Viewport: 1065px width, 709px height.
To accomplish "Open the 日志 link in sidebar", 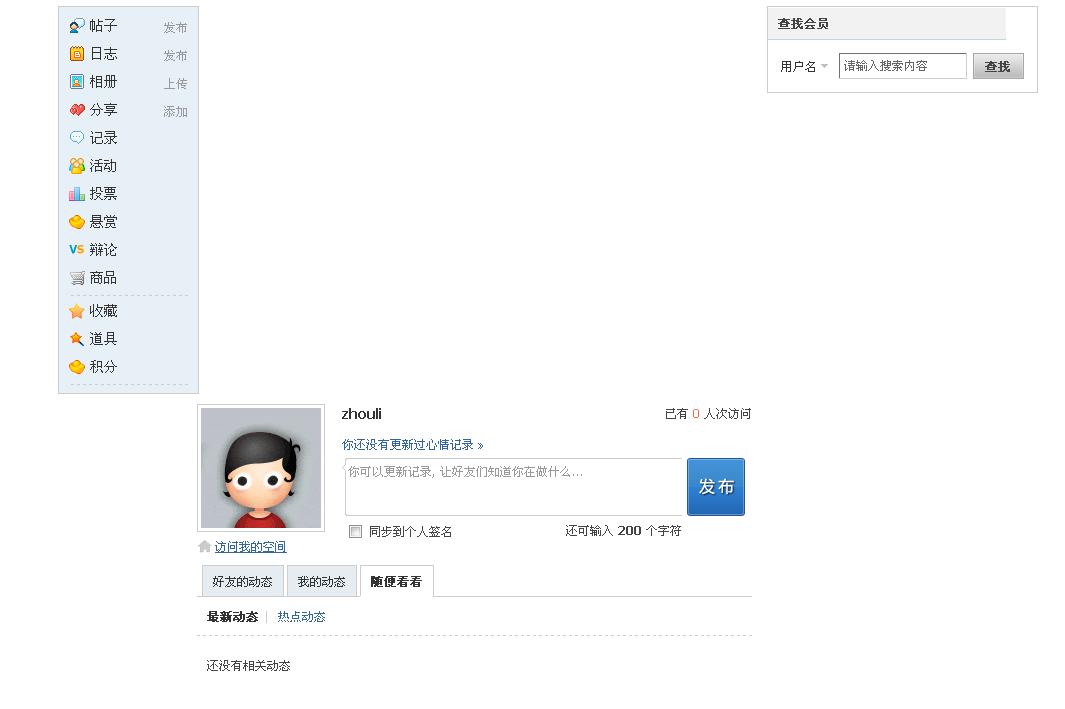I will 103,54.
